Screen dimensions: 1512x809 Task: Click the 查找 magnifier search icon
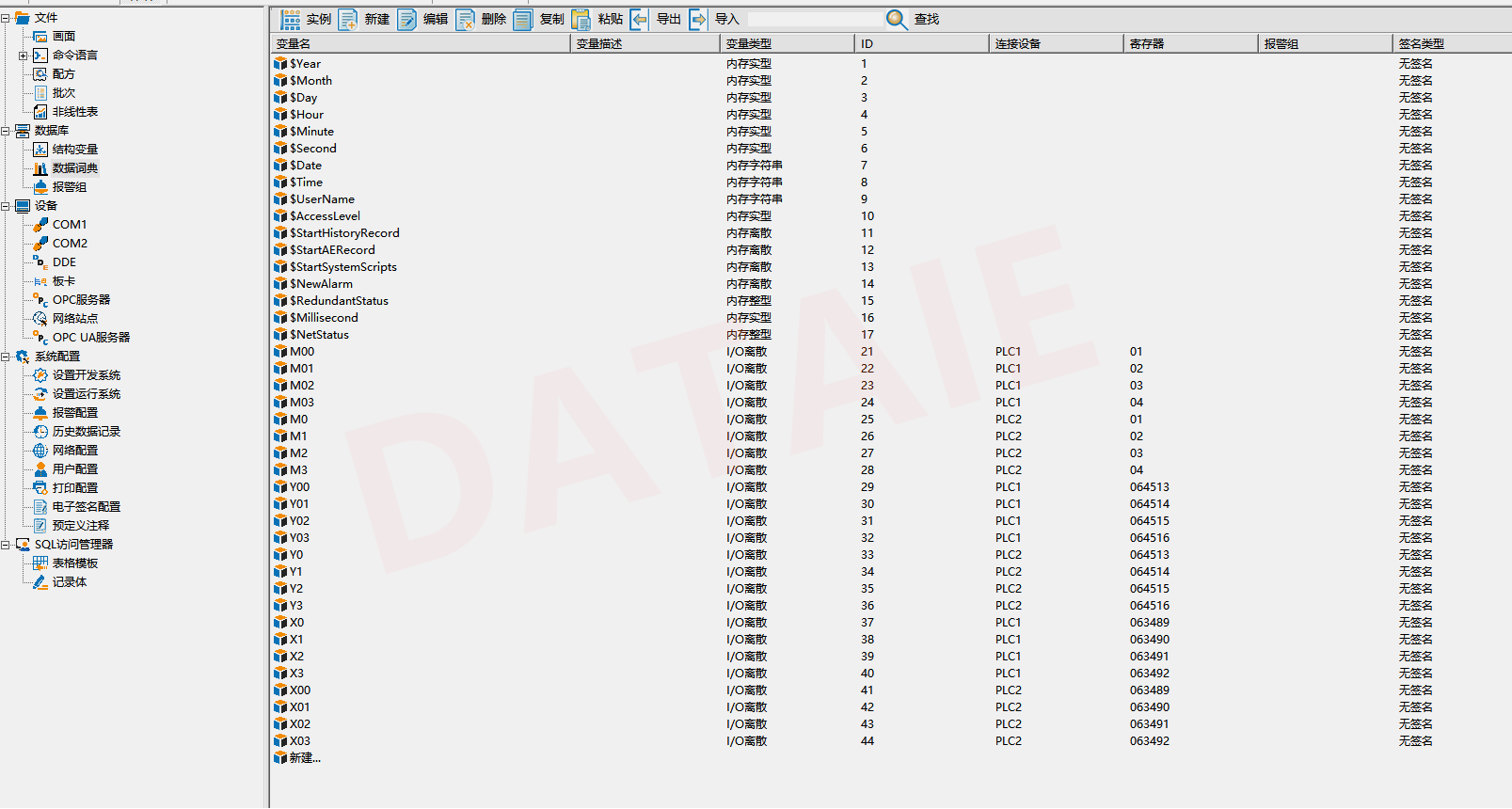coord(897,20)
